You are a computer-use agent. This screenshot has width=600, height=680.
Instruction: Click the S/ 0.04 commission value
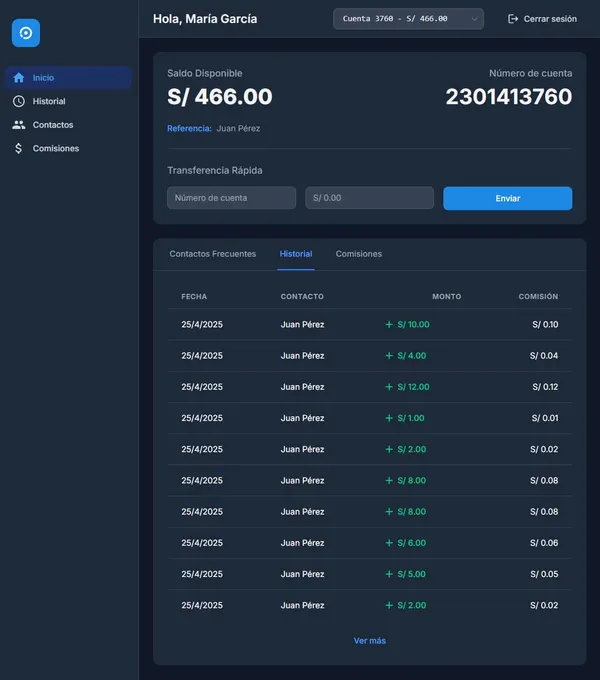tap(544, 356)
